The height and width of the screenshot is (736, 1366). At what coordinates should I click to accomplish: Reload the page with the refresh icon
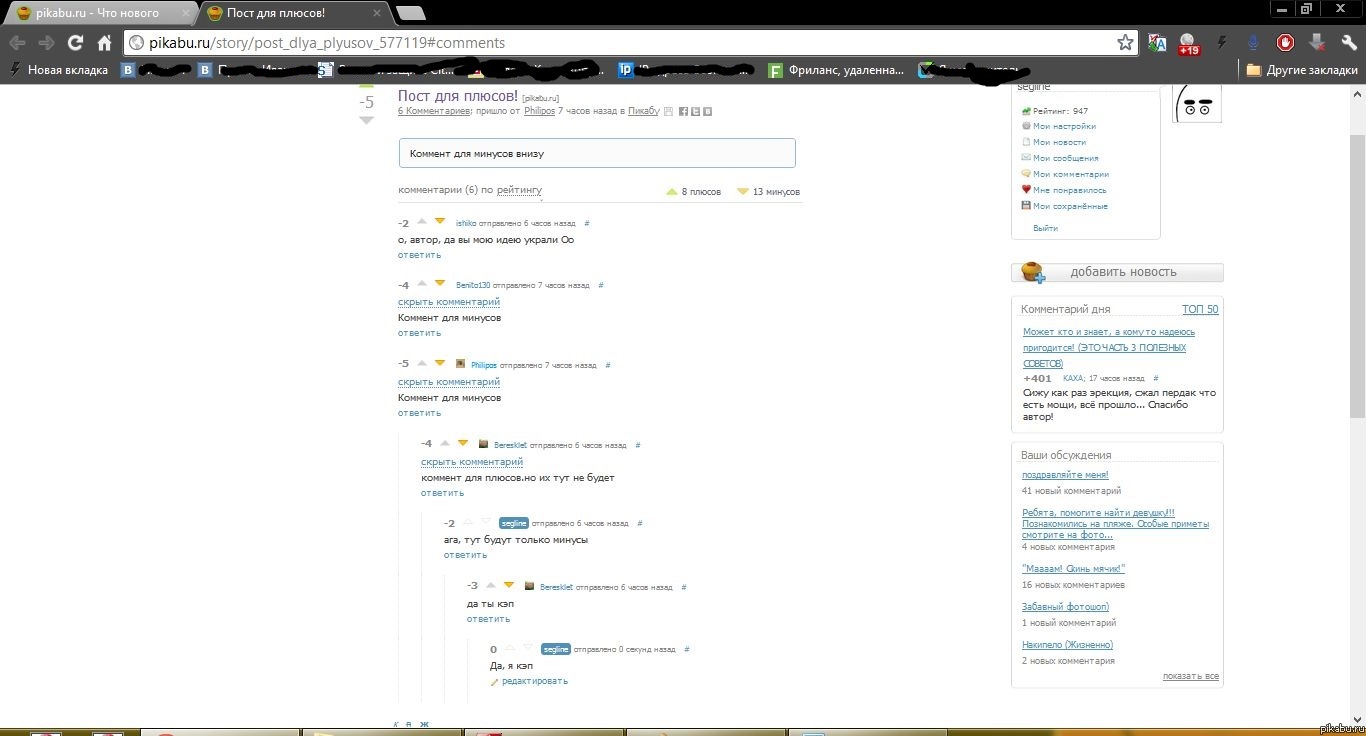75,43
